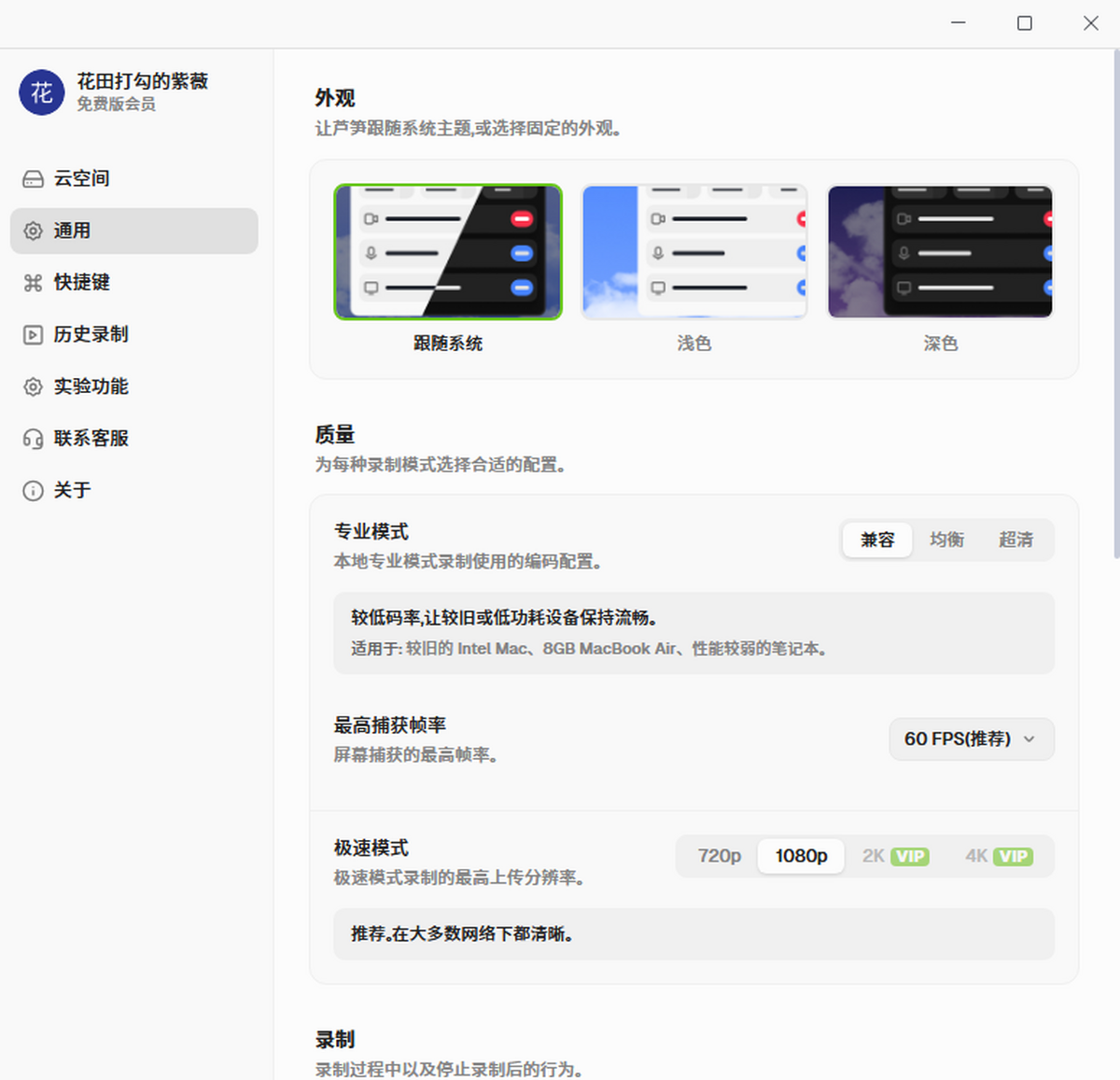The width and height of the screenshot is (1120, 1080).
Task: Select the 2K VIP resolution option
Action: [x=895, y=856]
